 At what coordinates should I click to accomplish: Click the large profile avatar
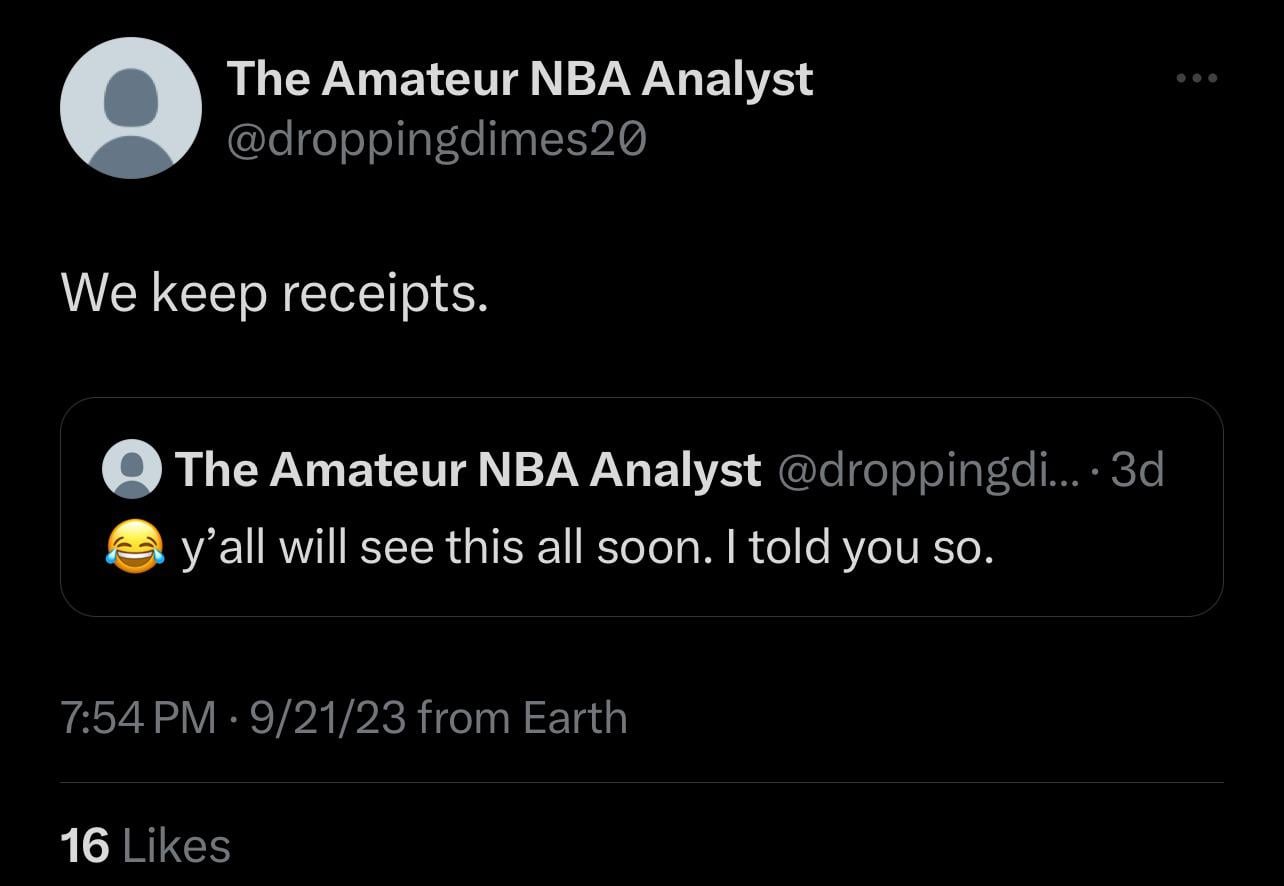[131, 108]
